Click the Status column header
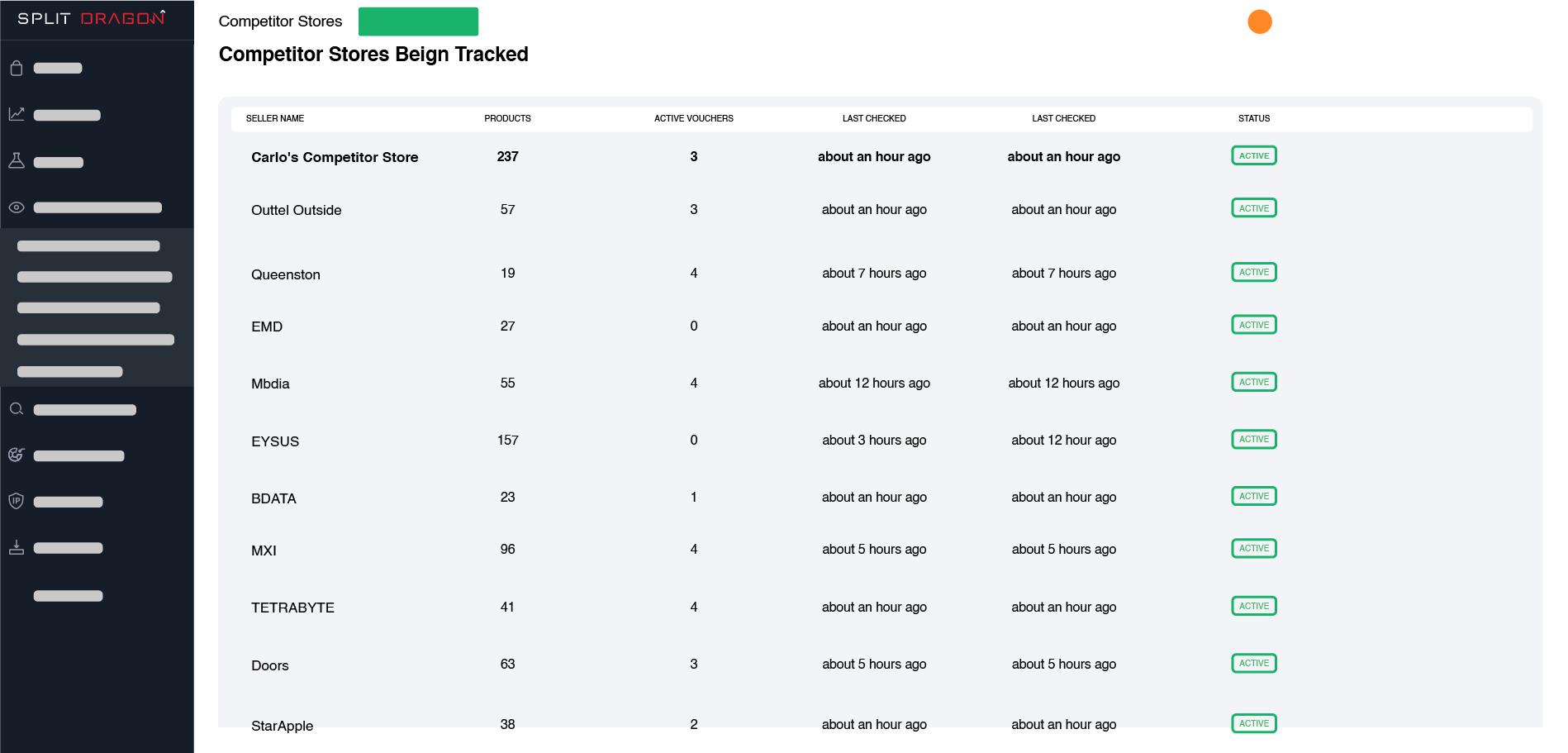 tap(1254, 118)
